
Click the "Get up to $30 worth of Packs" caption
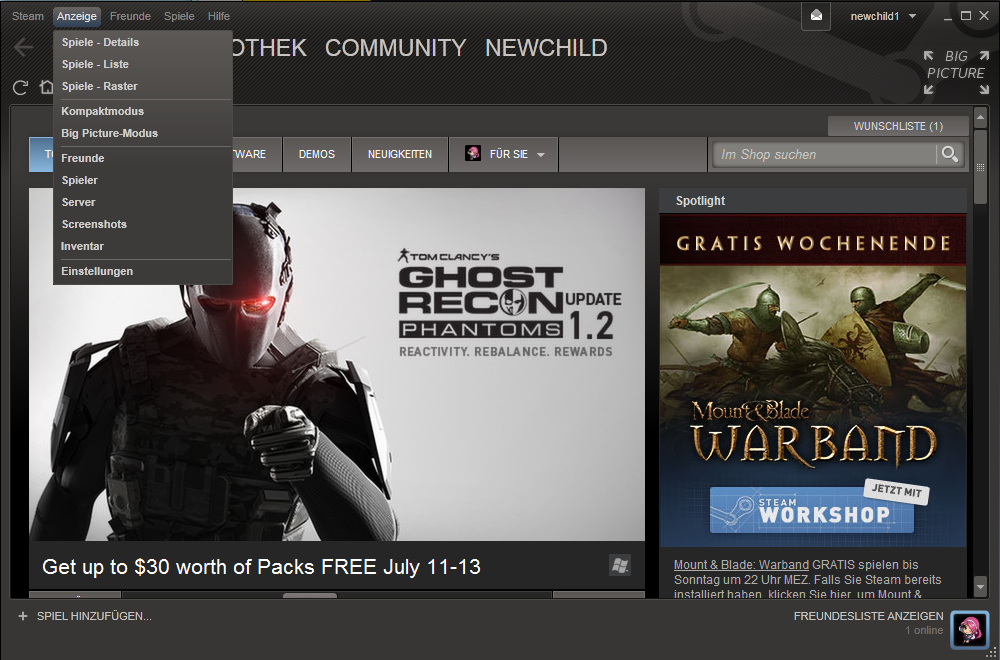pyautogui.click(x=261, y=567)
